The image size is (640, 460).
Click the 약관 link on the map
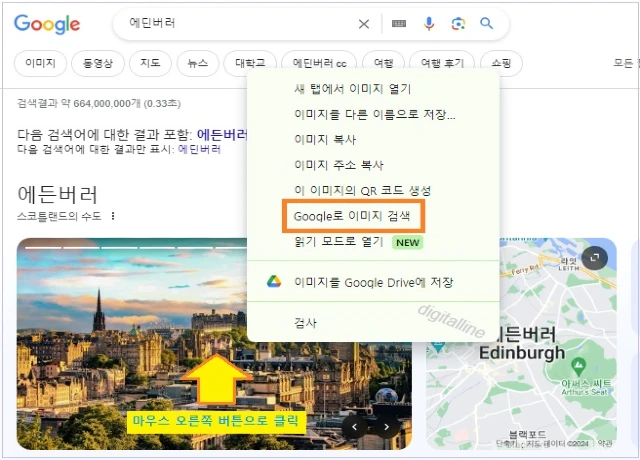[604, 443]
